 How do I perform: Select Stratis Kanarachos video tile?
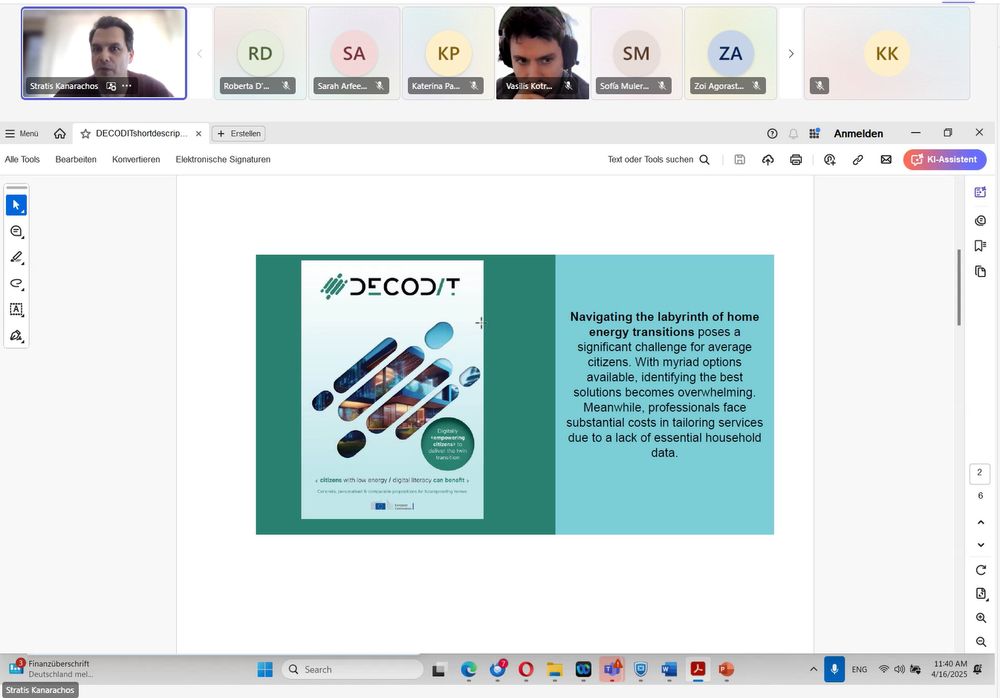coord(104,54)
